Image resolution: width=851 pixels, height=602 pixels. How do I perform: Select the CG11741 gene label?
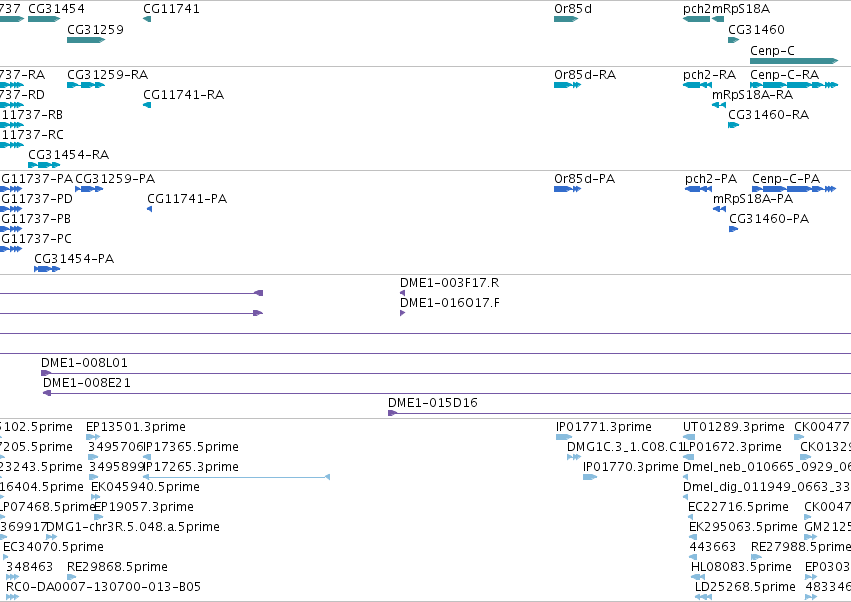(172, 9)
